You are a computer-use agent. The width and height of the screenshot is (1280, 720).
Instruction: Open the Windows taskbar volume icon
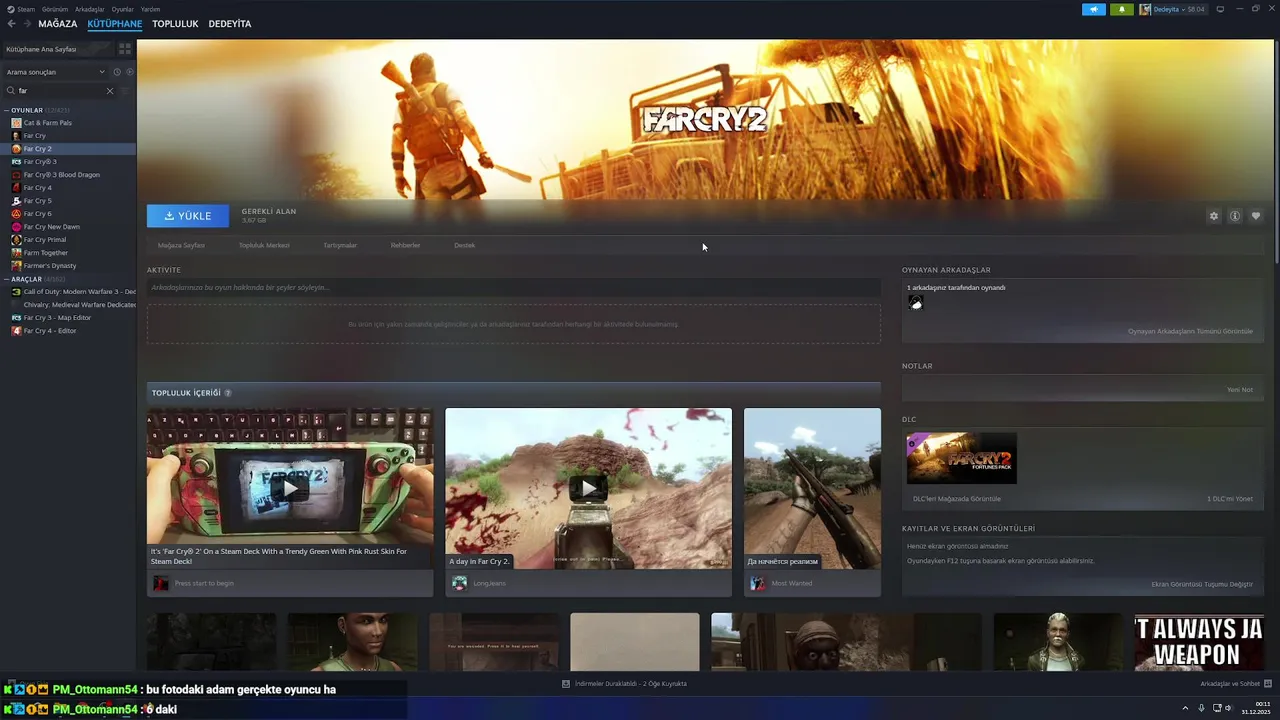[1229, 708]
